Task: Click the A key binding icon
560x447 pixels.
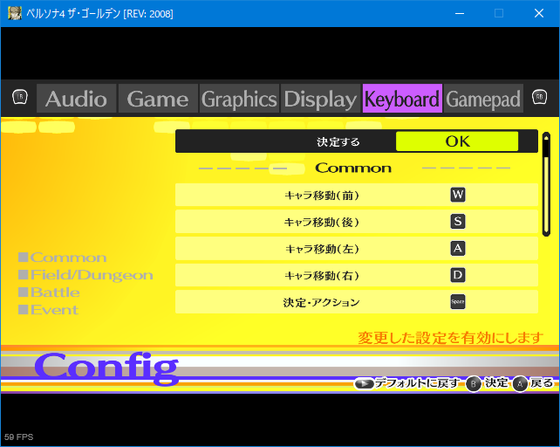Action: click(x=458, y=248)
